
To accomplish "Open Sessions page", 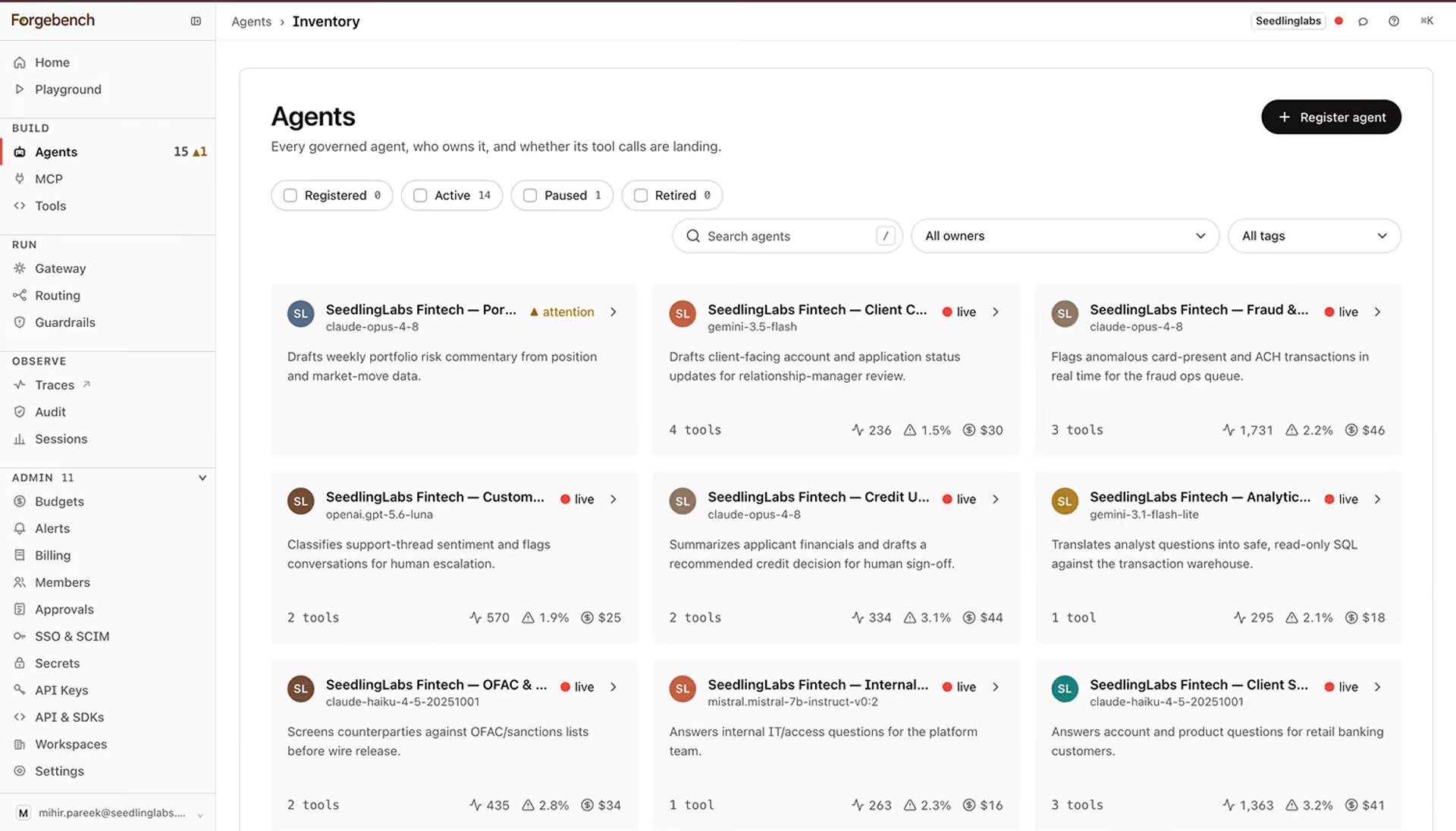I will [x=61, y=439].
